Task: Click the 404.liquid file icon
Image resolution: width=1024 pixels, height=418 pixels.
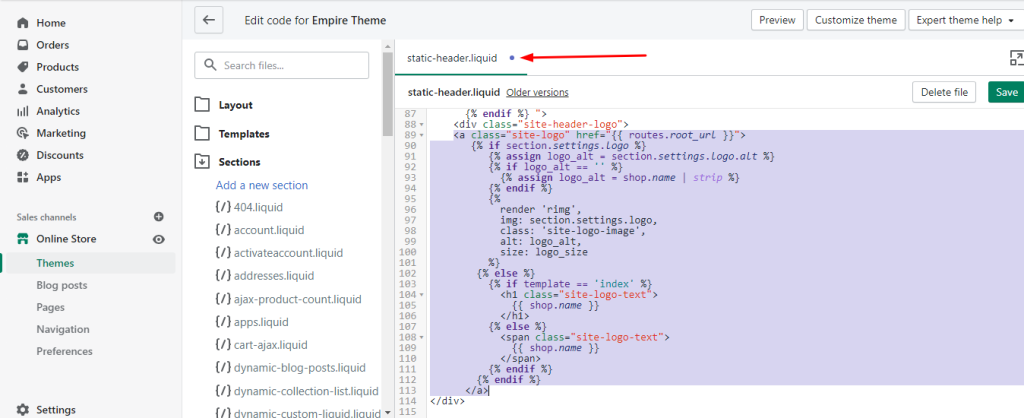Action: pyautogui.click(x=223, y=207)
